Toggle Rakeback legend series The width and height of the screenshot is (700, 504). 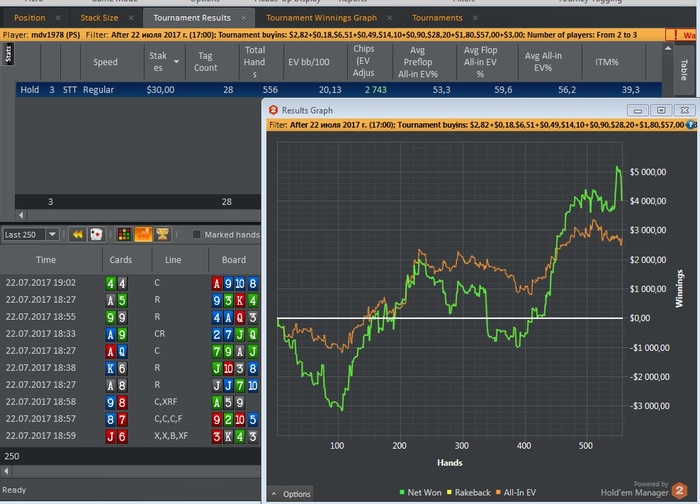[468, 492]
